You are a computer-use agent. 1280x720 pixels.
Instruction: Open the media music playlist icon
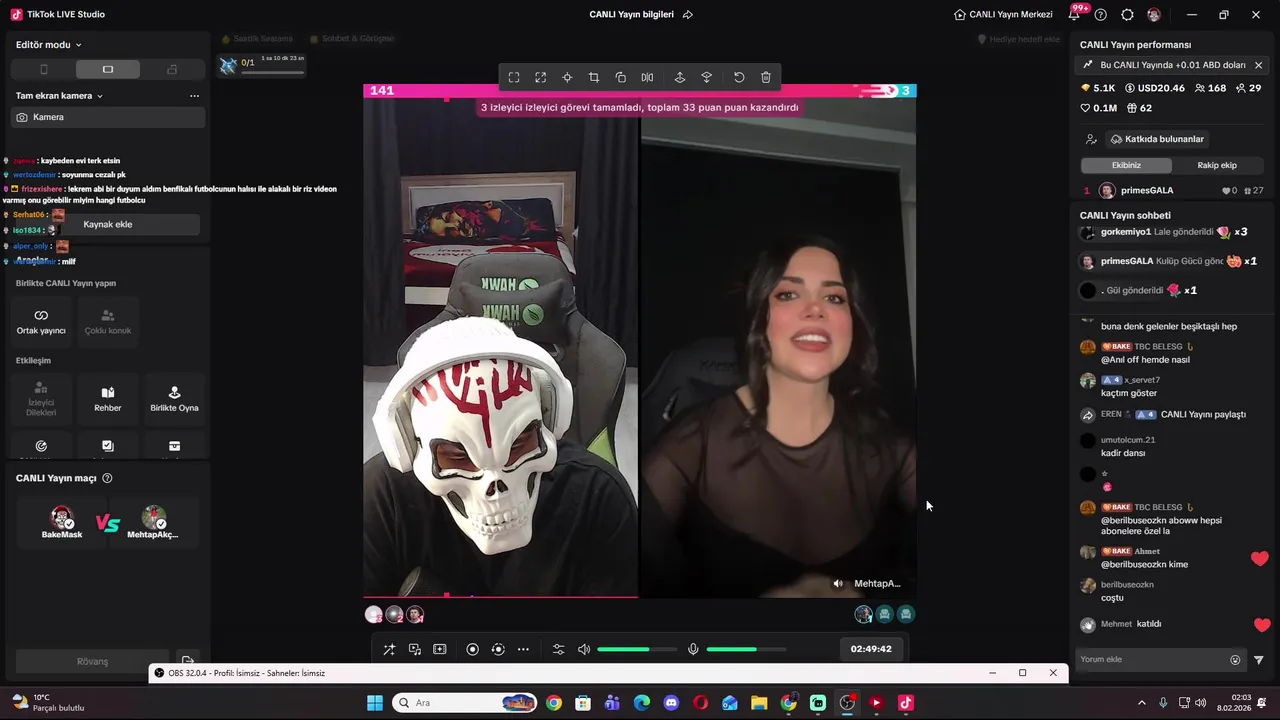(415, 649)
